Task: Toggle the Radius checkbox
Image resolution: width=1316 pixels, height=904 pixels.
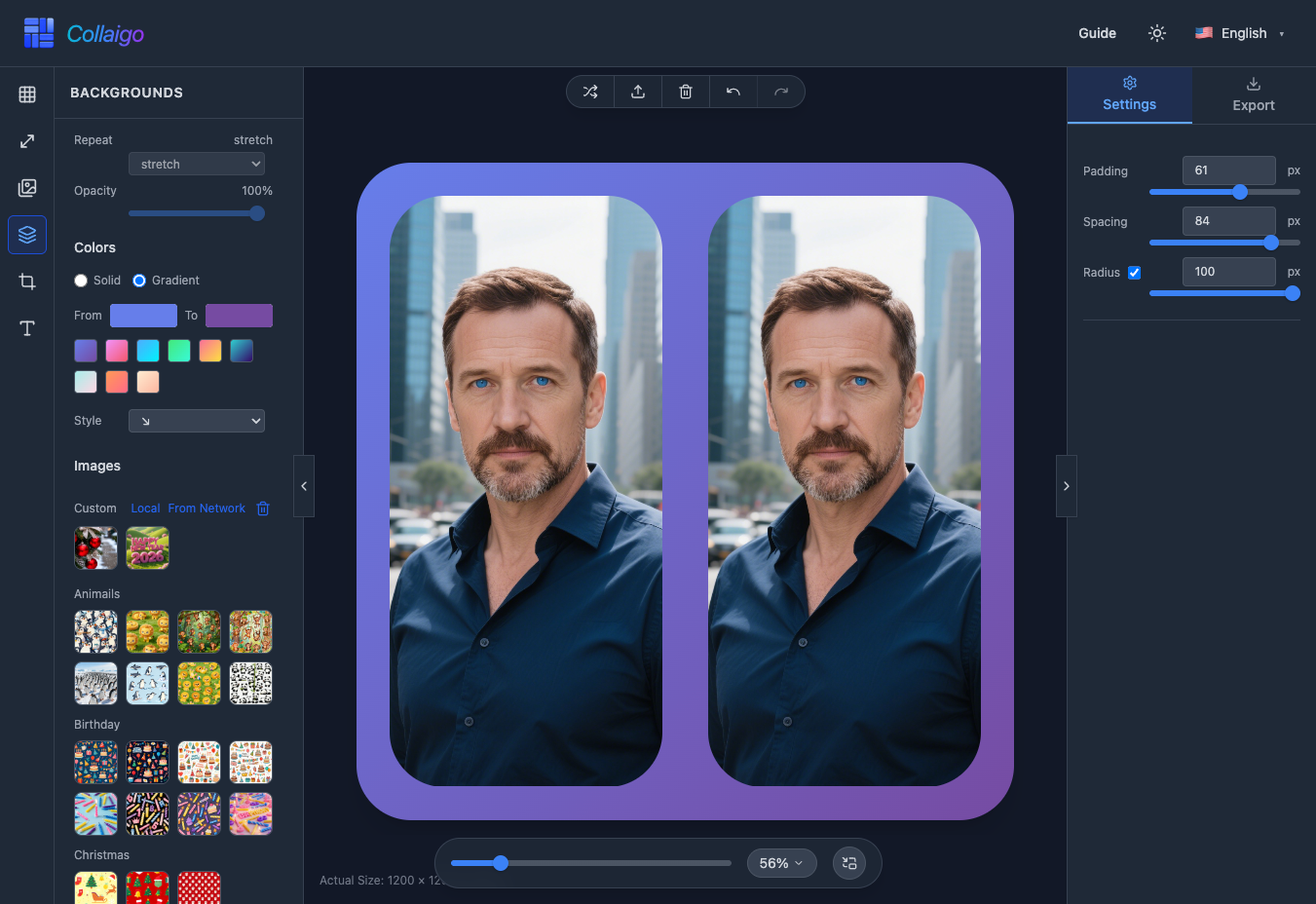Action: [x=1135, y=273]
